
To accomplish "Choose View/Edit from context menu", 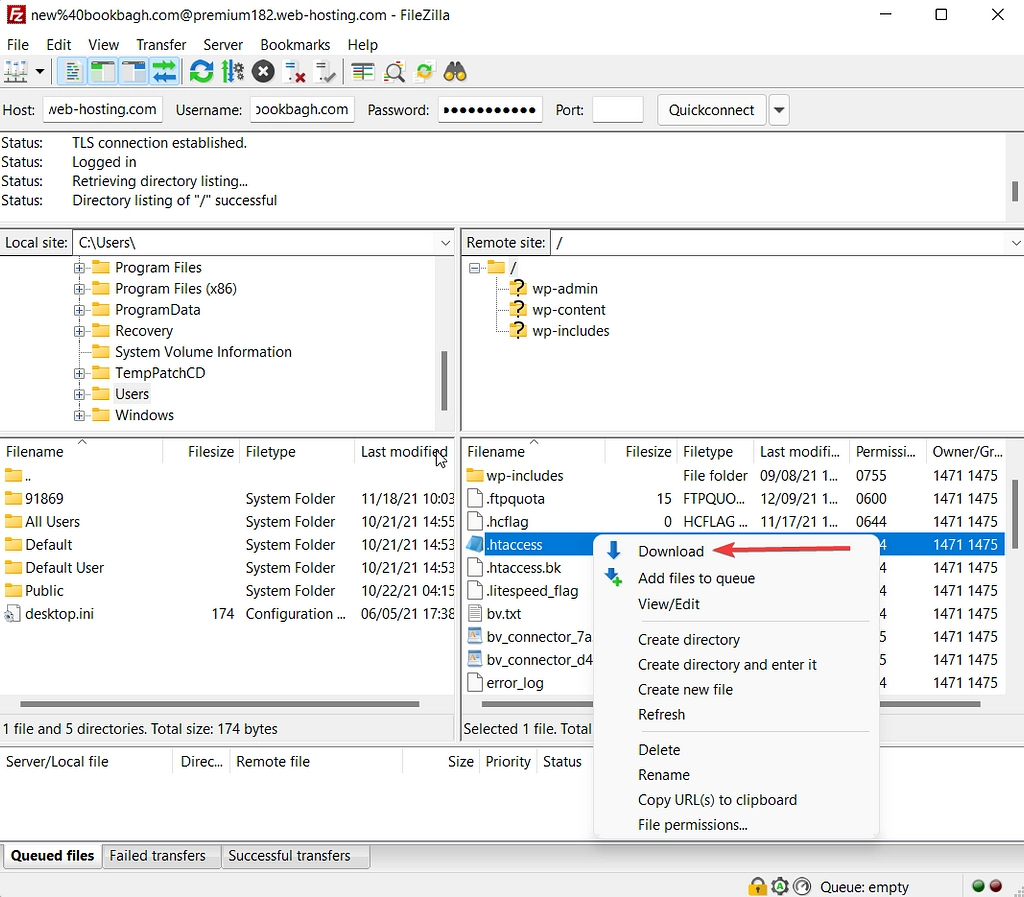I will point(669,605).
